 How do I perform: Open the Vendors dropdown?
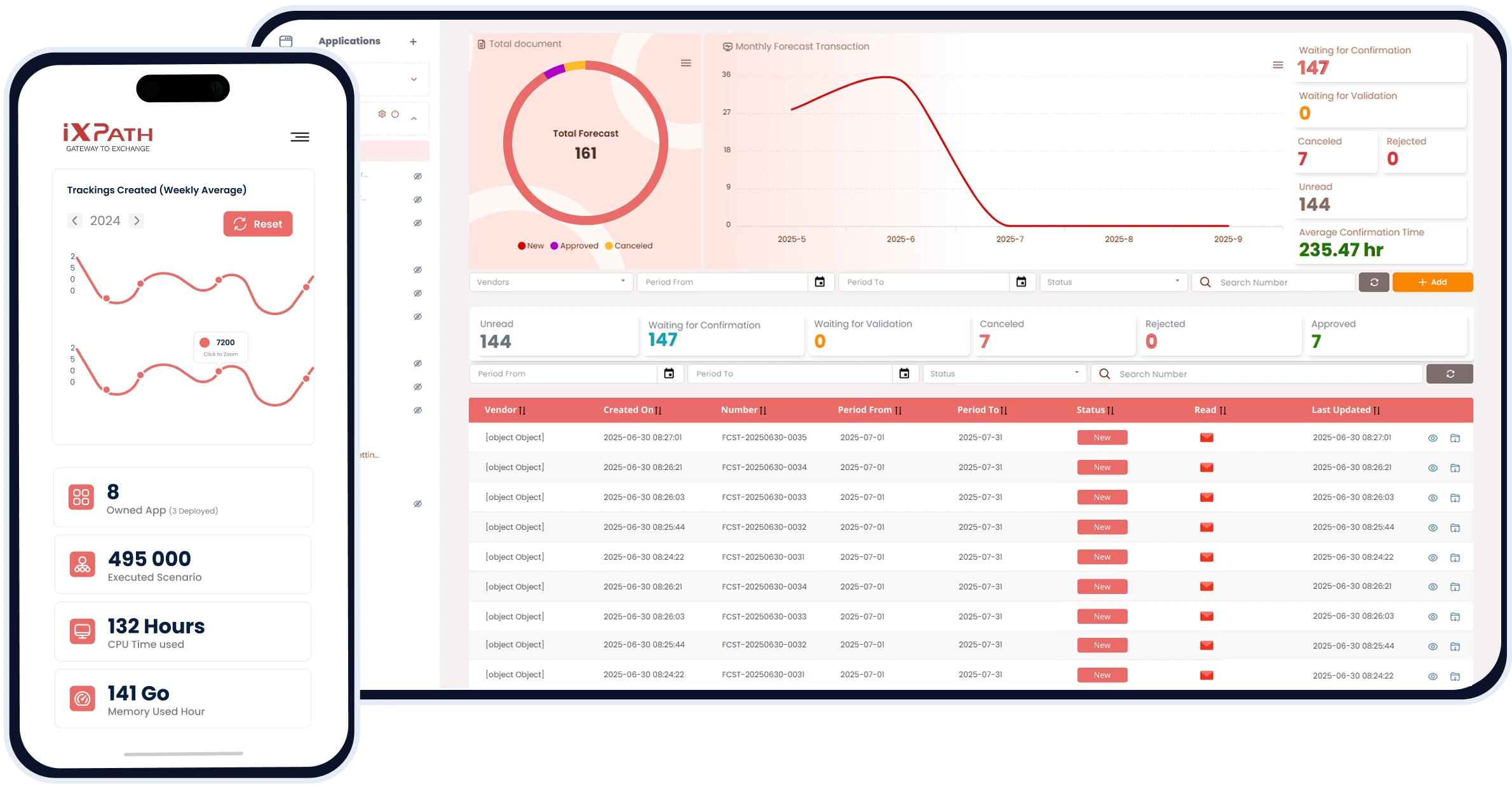click(550, 282)
